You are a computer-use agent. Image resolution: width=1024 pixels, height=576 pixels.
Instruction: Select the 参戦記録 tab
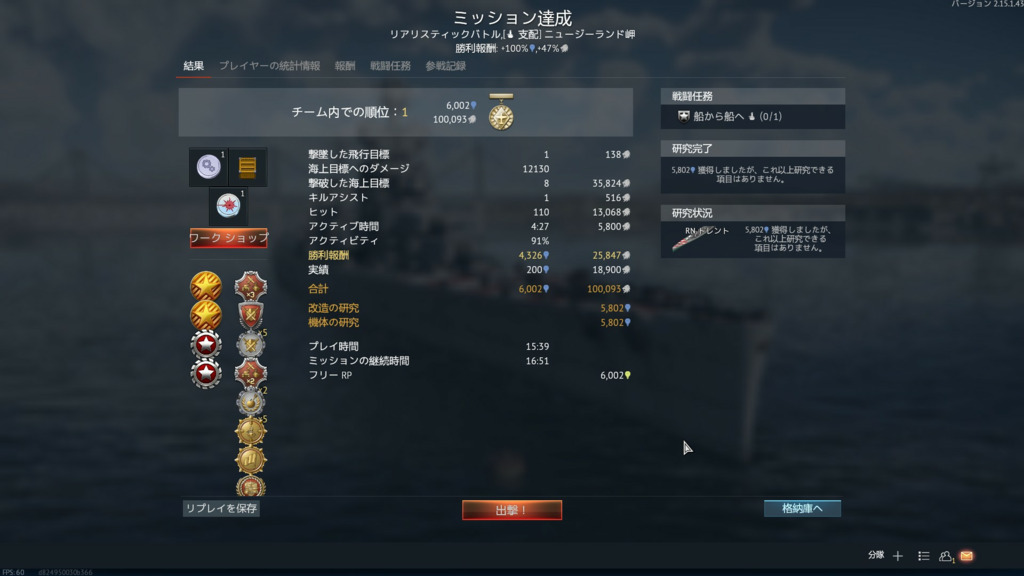(x=445, y=66)
